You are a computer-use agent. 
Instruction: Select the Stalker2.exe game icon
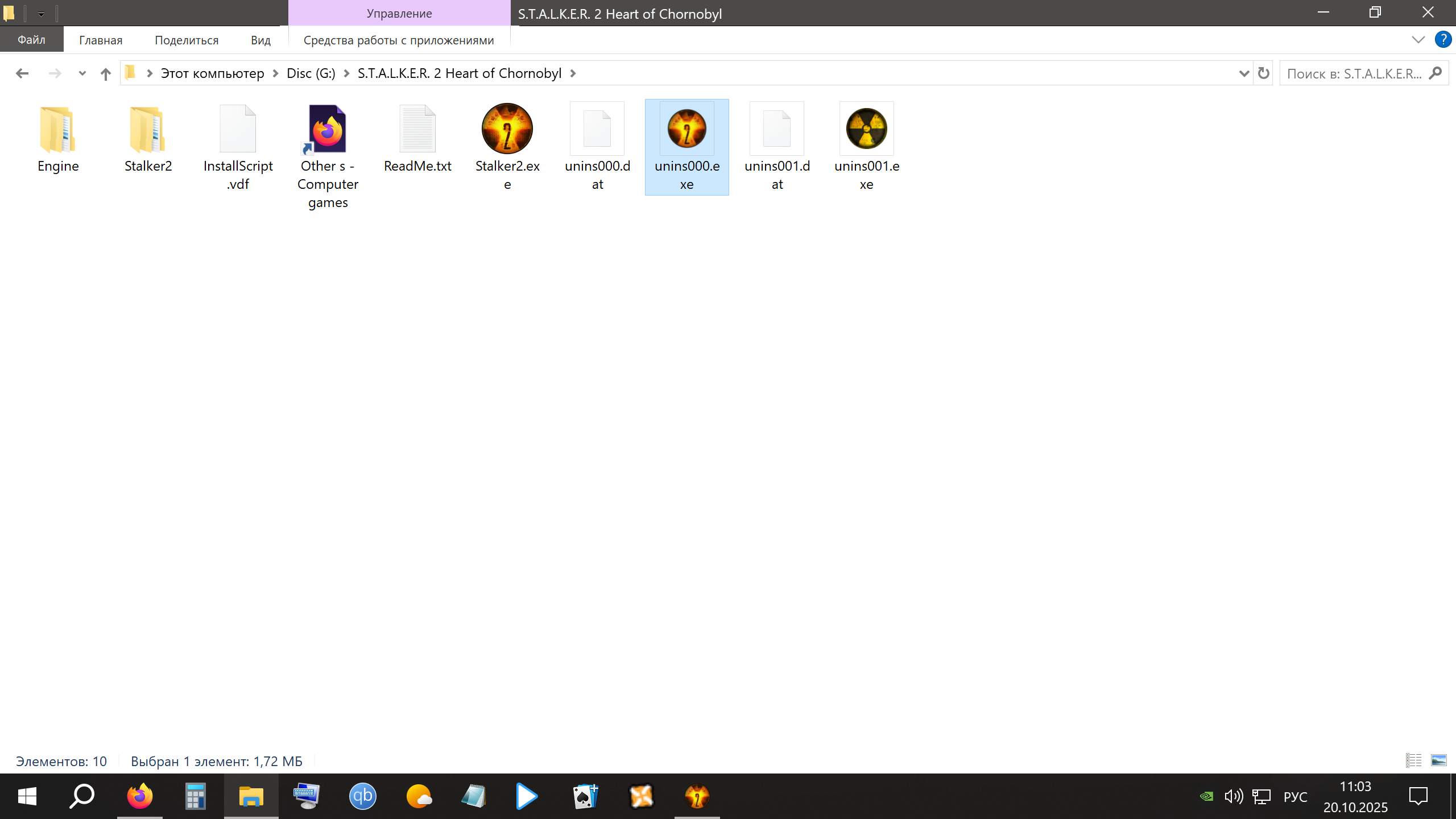(x=507, y=129)
